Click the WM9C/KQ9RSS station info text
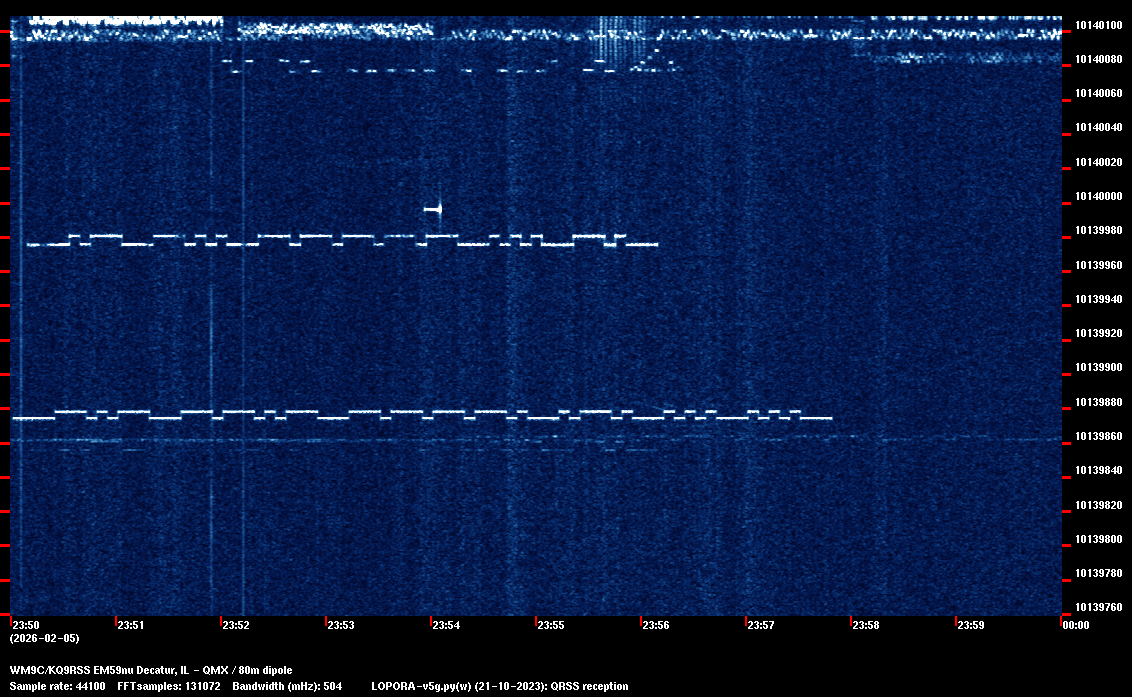 [x=151, y=670]
